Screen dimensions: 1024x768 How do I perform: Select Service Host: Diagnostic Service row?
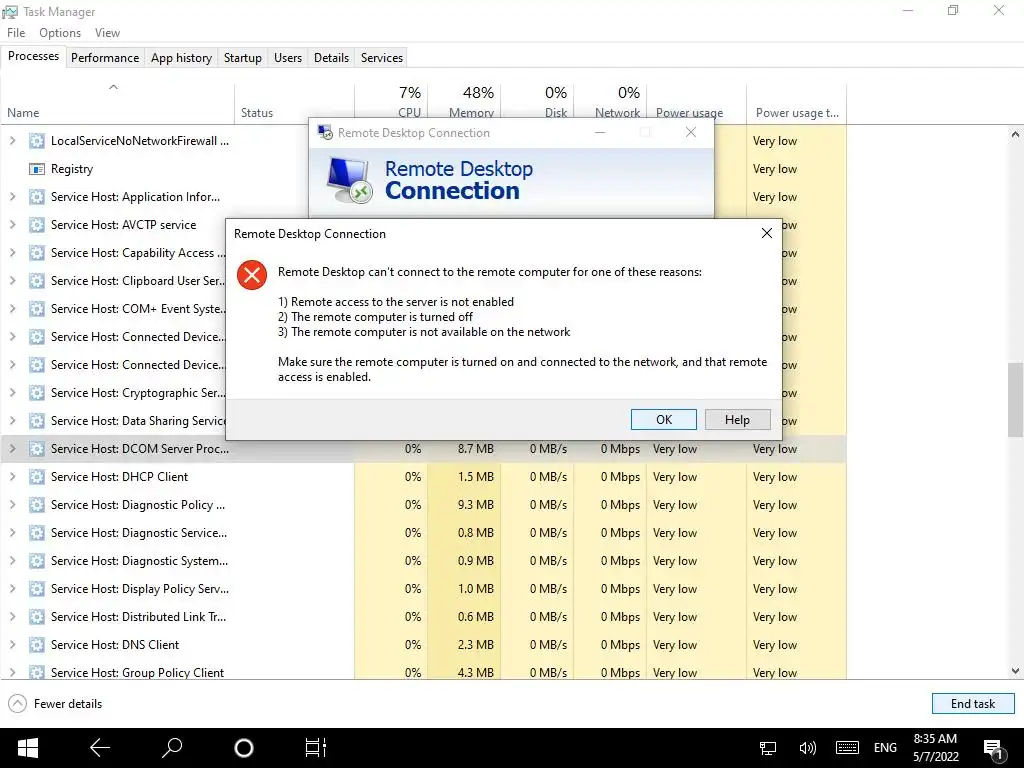pyautogui.click(x=423, y=533)
